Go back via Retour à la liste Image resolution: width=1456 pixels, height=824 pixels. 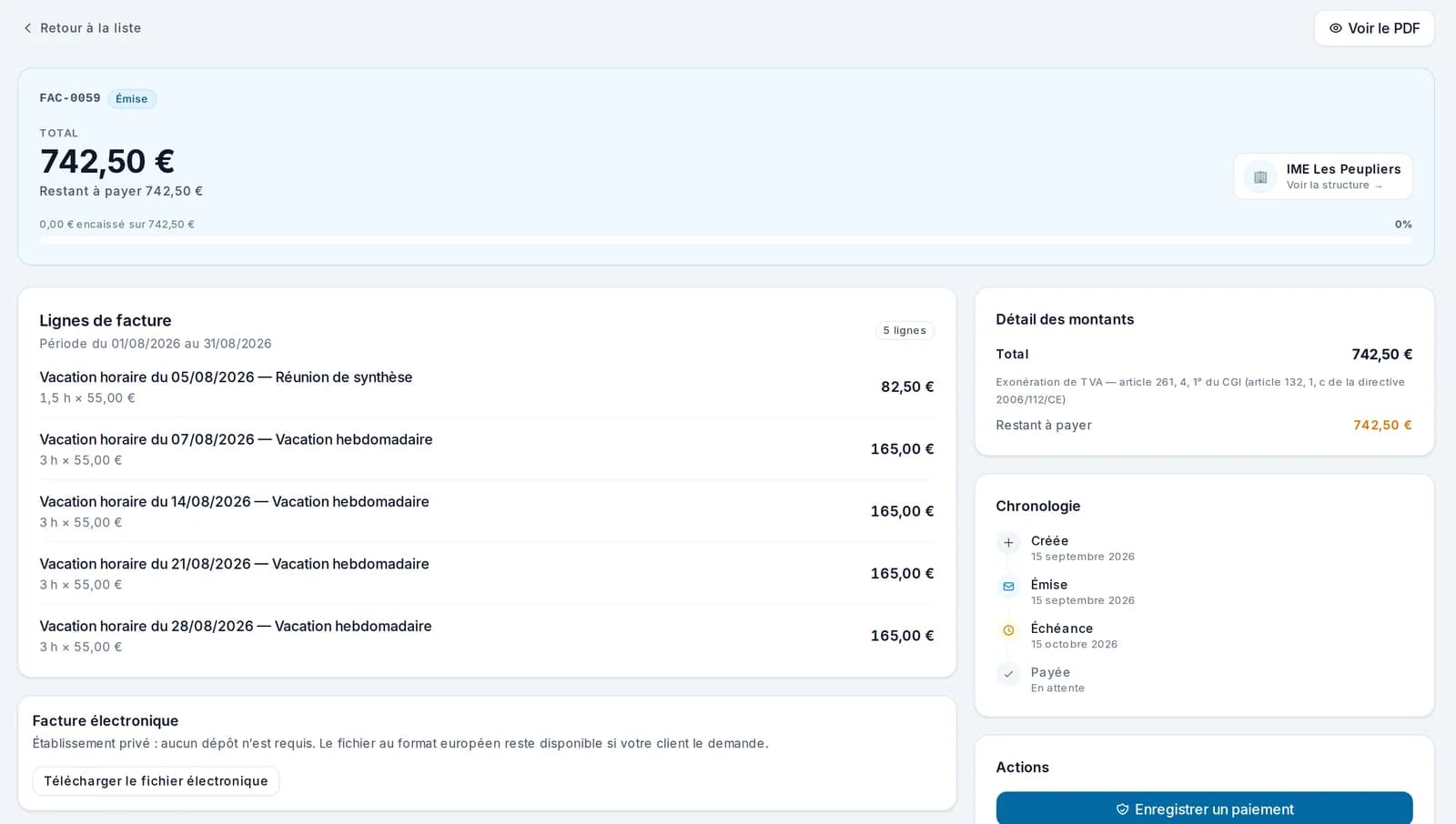81,28
